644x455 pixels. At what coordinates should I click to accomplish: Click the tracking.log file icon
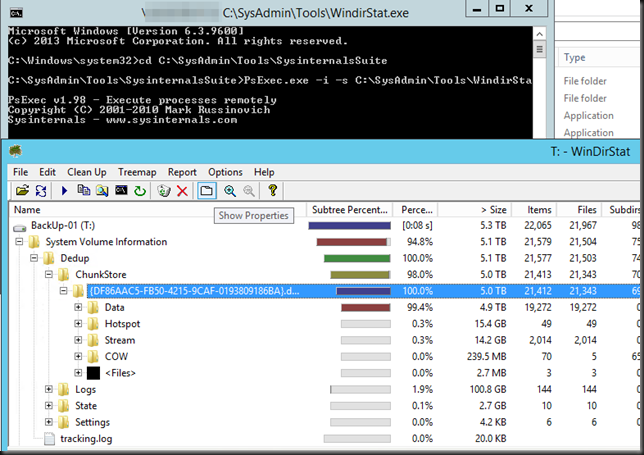click(x=49, y=439)
